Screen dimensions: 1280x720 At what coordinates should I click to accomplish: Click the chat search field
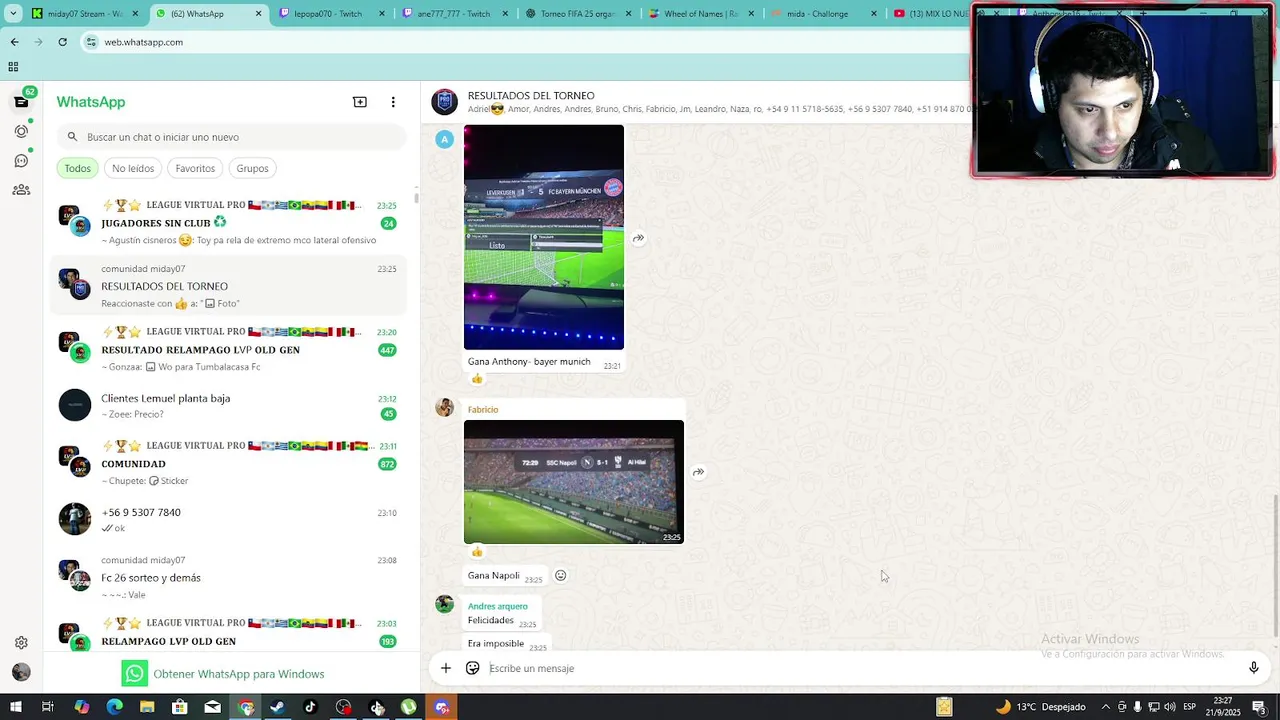232,137
